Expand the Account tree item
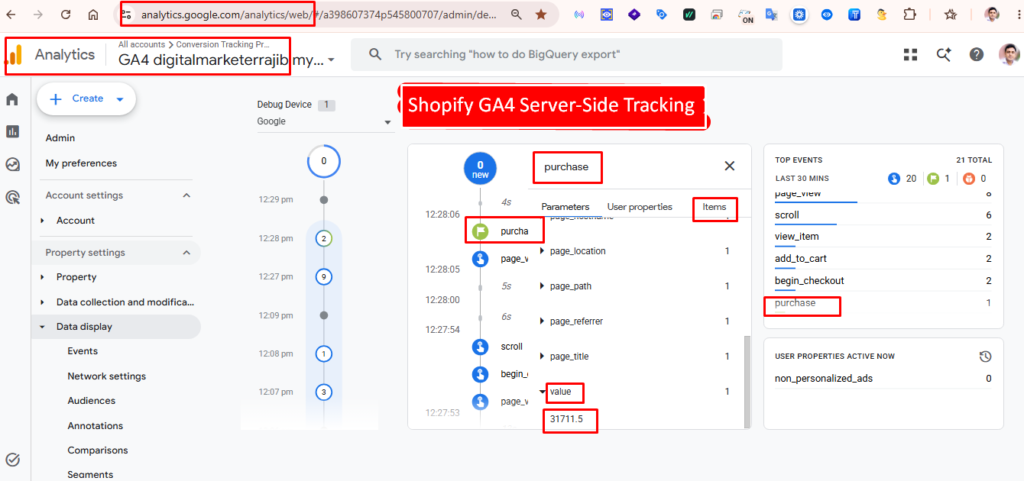Screen dimensions: 1024x481 tap(42, 221)
